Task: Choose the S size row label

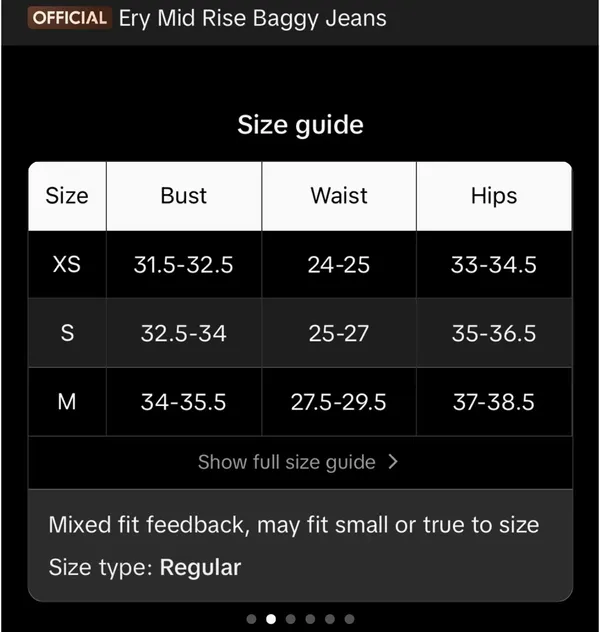Action: click(67, 333)
